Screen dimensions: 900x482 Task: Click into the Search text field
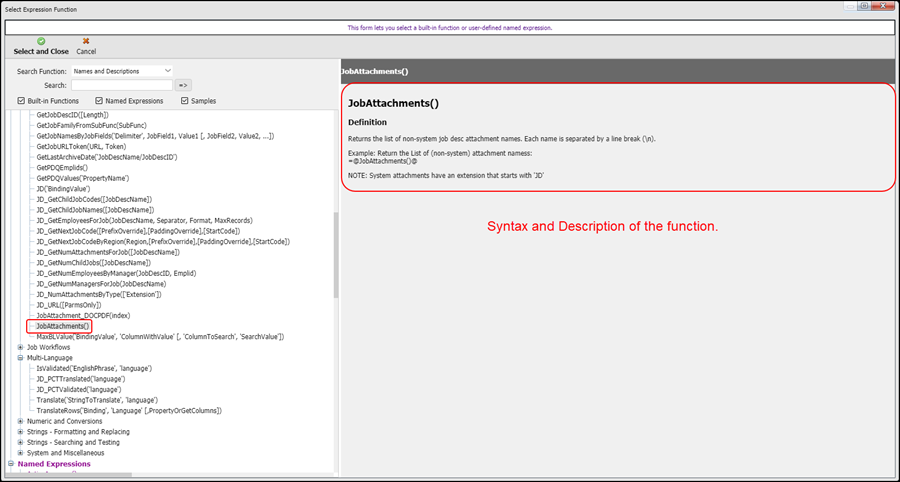tap(122, 86)
